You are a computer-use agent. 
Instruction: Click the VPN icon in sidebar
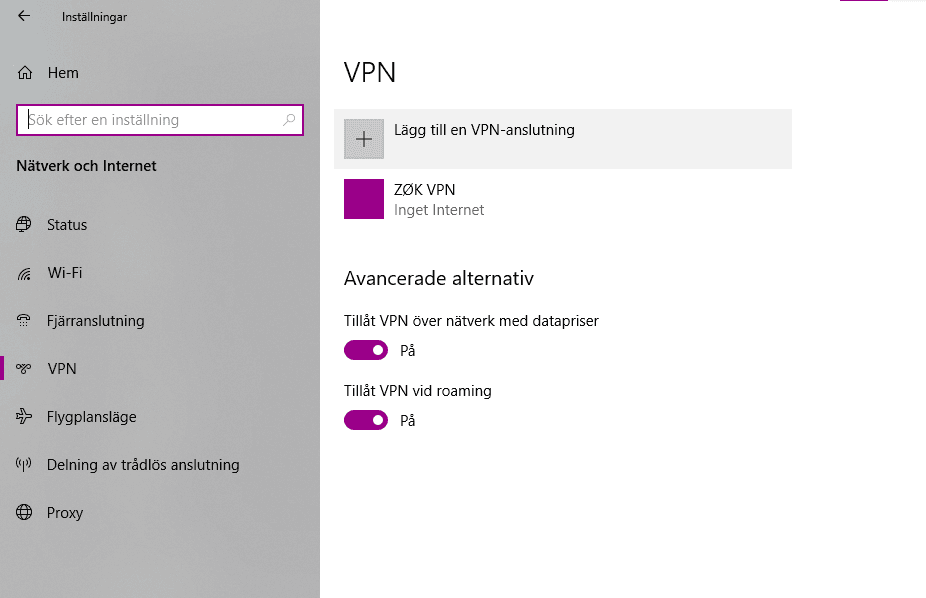pyautogui.click(x=24, y=369)
